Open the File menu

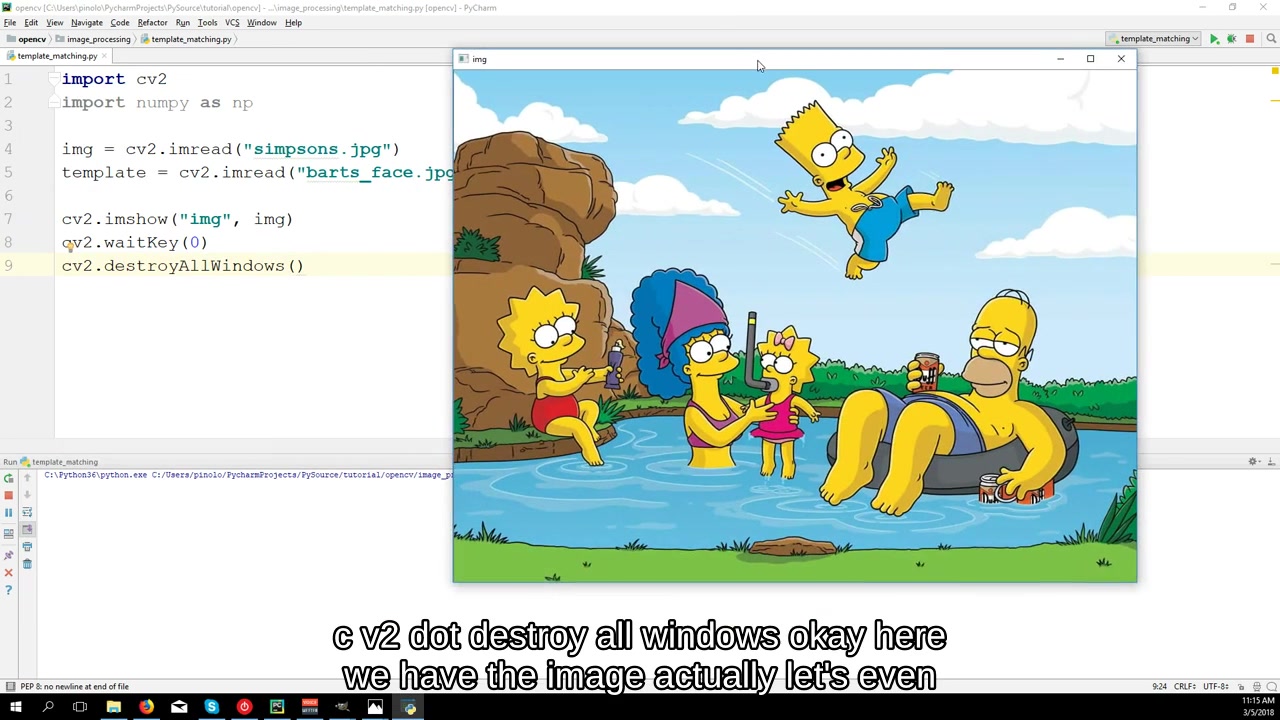[x=10, y=22]
